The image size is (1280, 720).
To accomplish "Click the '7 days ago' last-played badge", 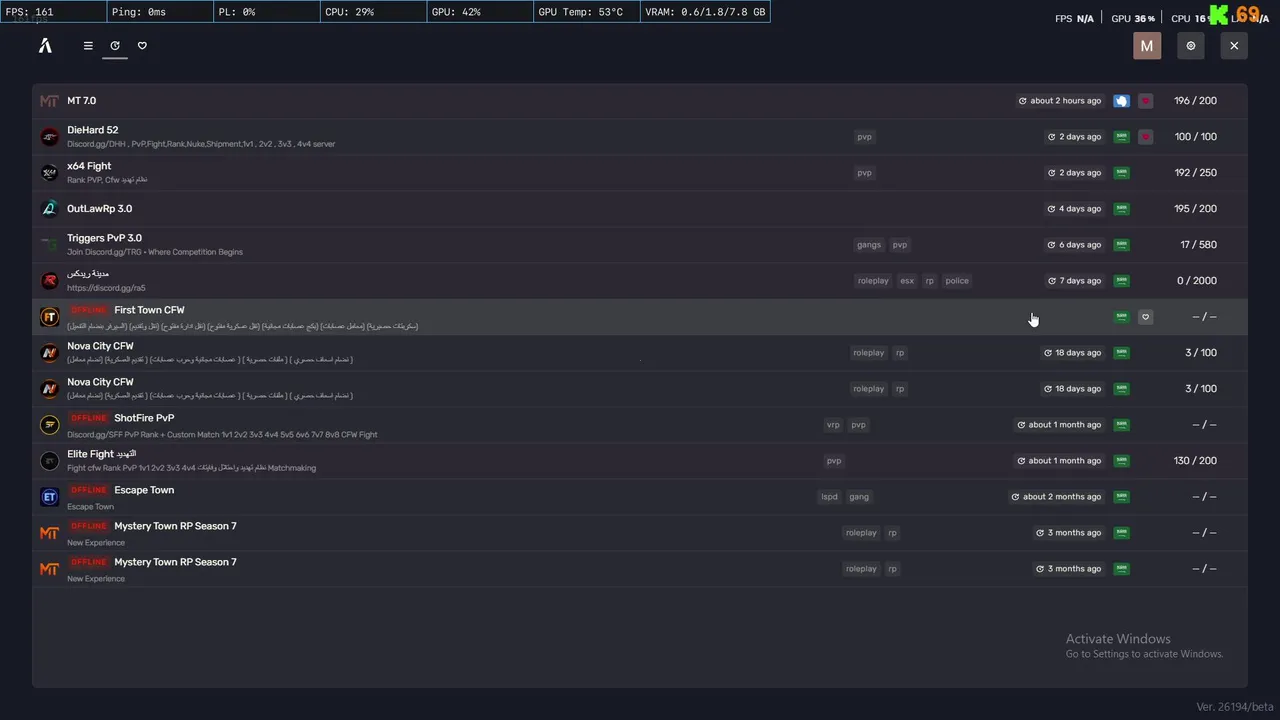I will [x=1074, y=281].
